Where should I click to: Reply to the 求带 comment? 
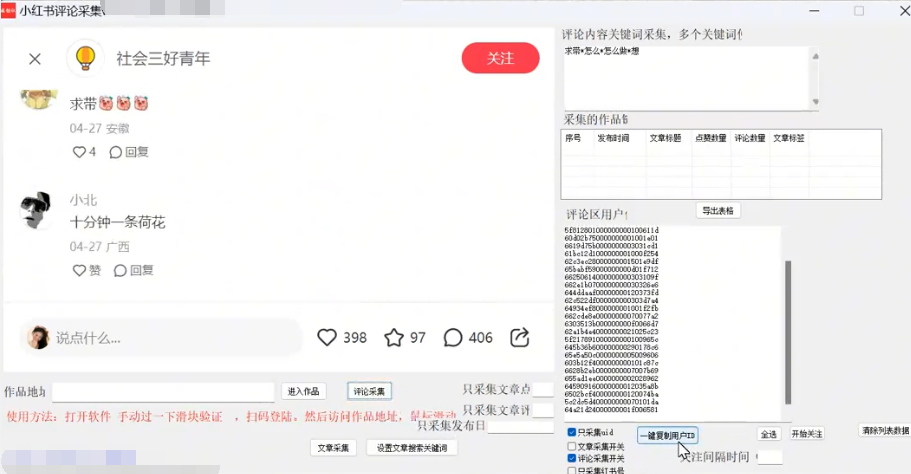tap(129, 152)
